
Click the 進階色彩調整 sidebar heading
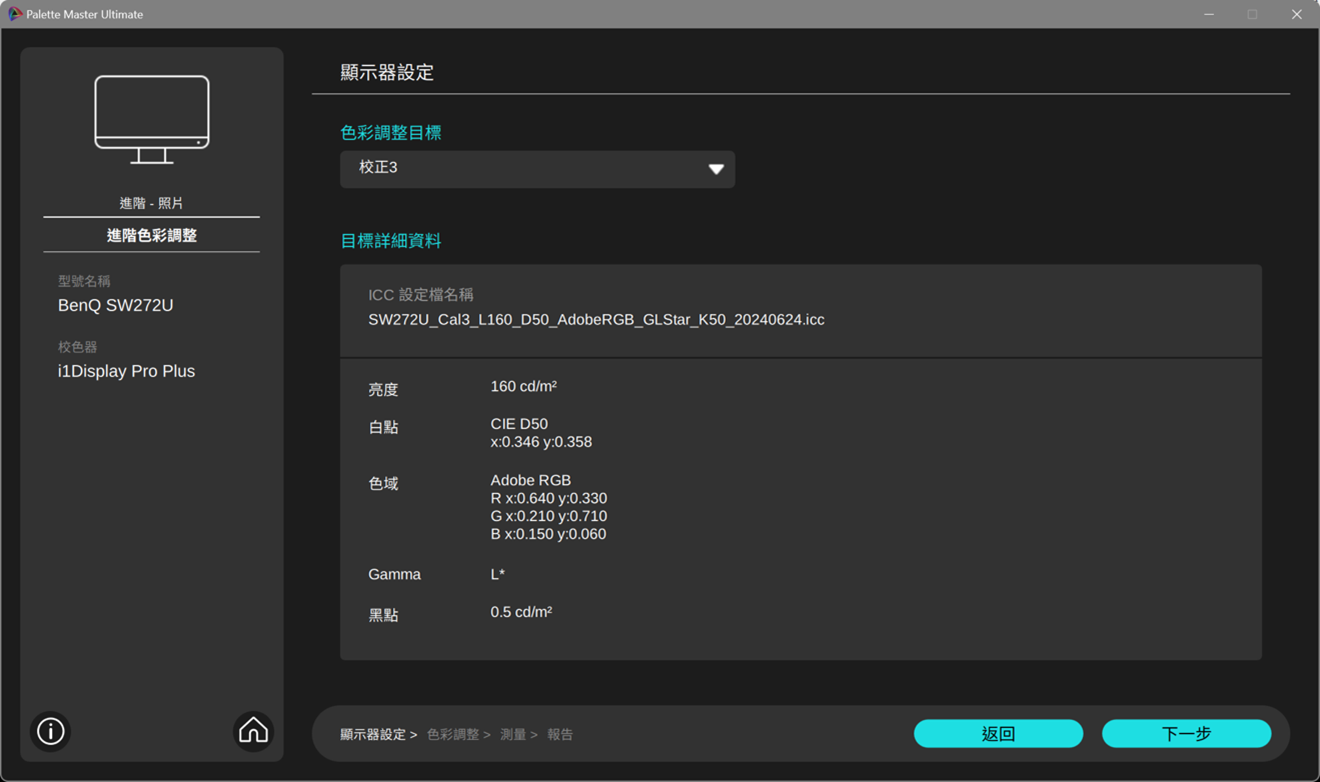pyautogui.click(x=152, y=235)
